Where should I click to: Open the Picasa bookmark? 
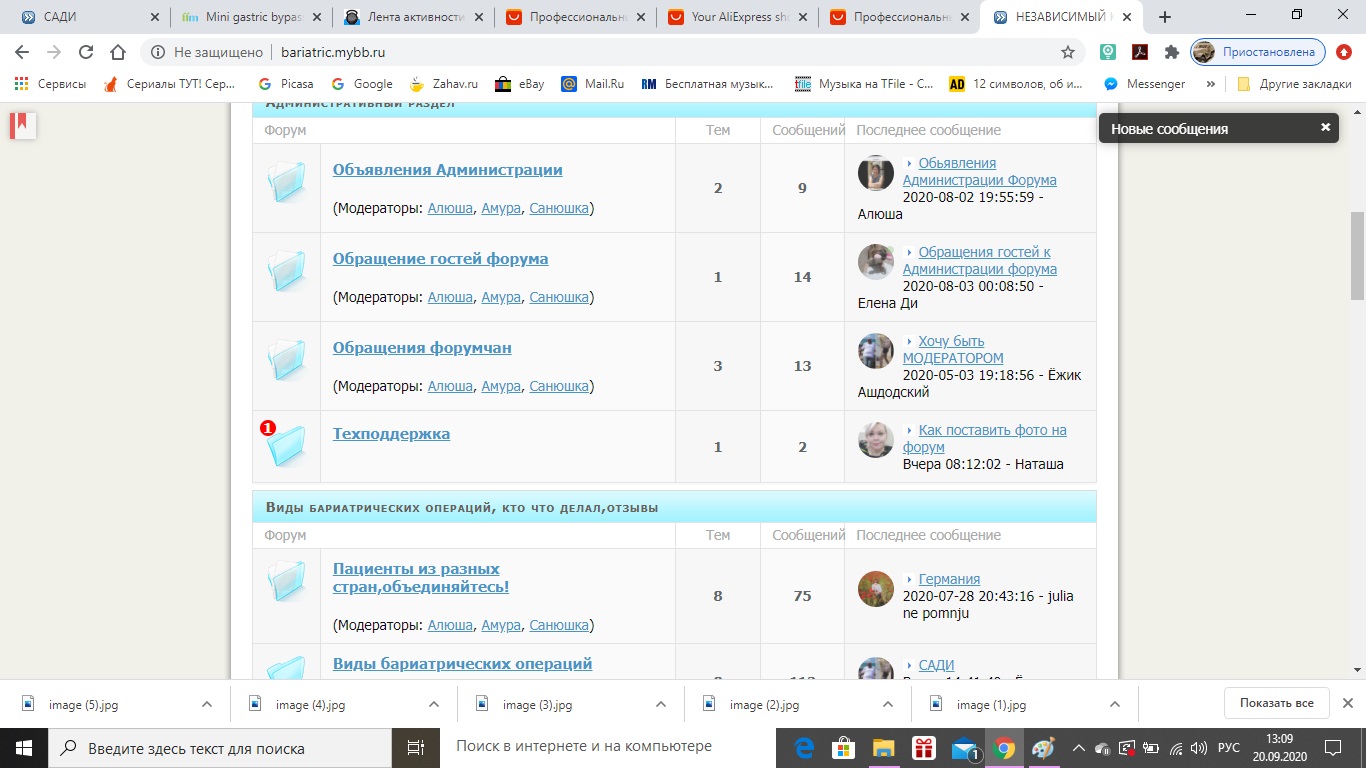click(285, 84)
